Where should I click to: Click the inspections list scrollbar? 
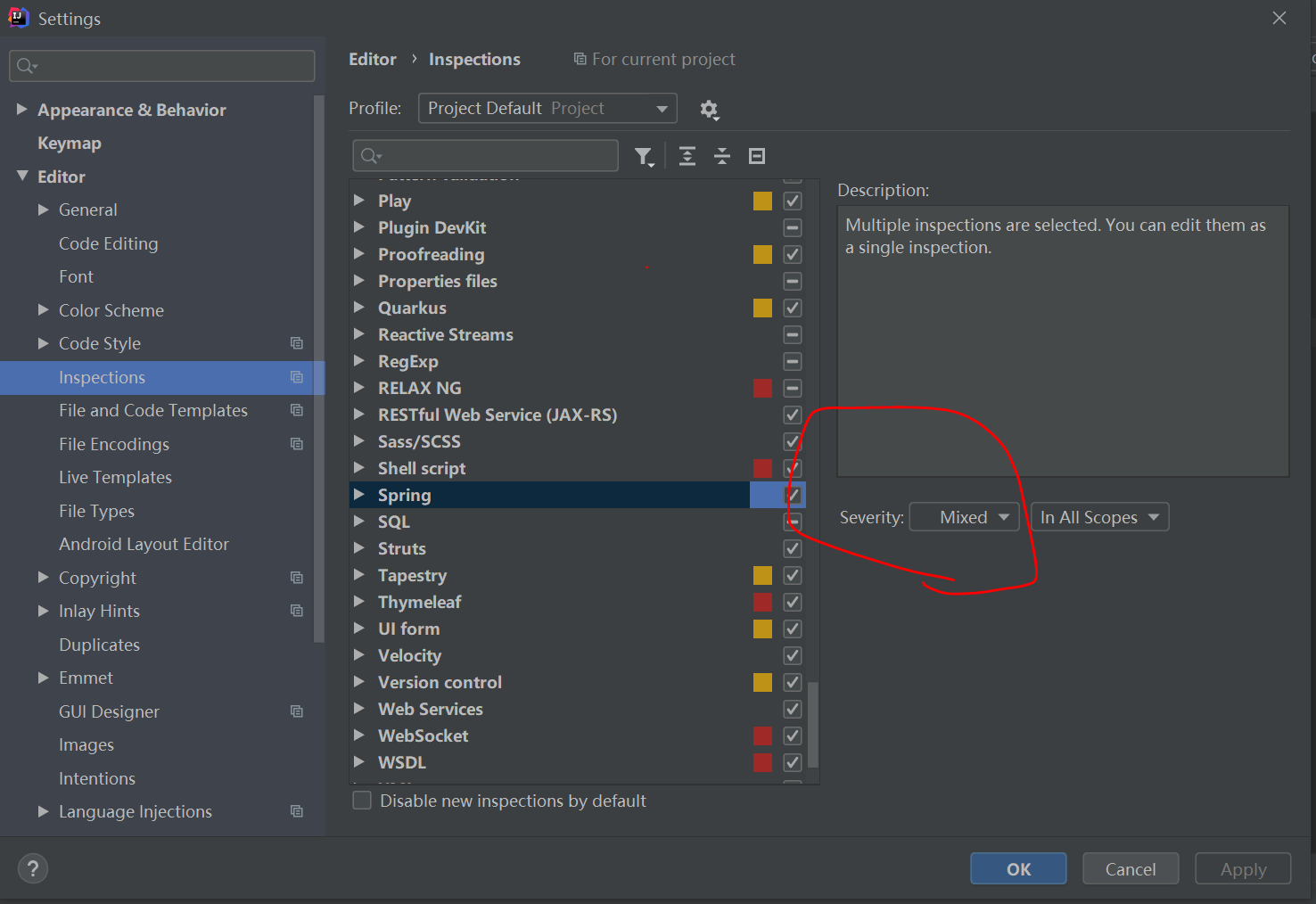pyautogui.click(x=813, y=724)
